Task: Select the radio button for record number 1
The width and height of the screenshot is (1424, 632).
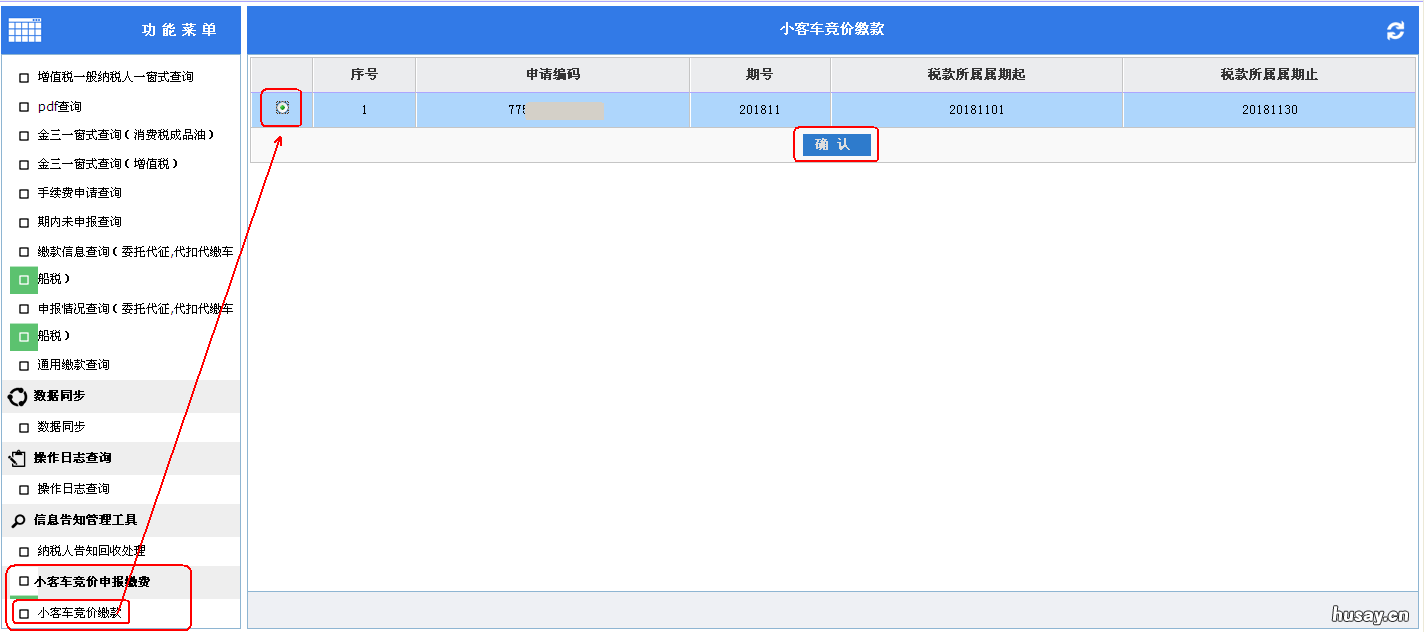Action: [x=281, y=108]
